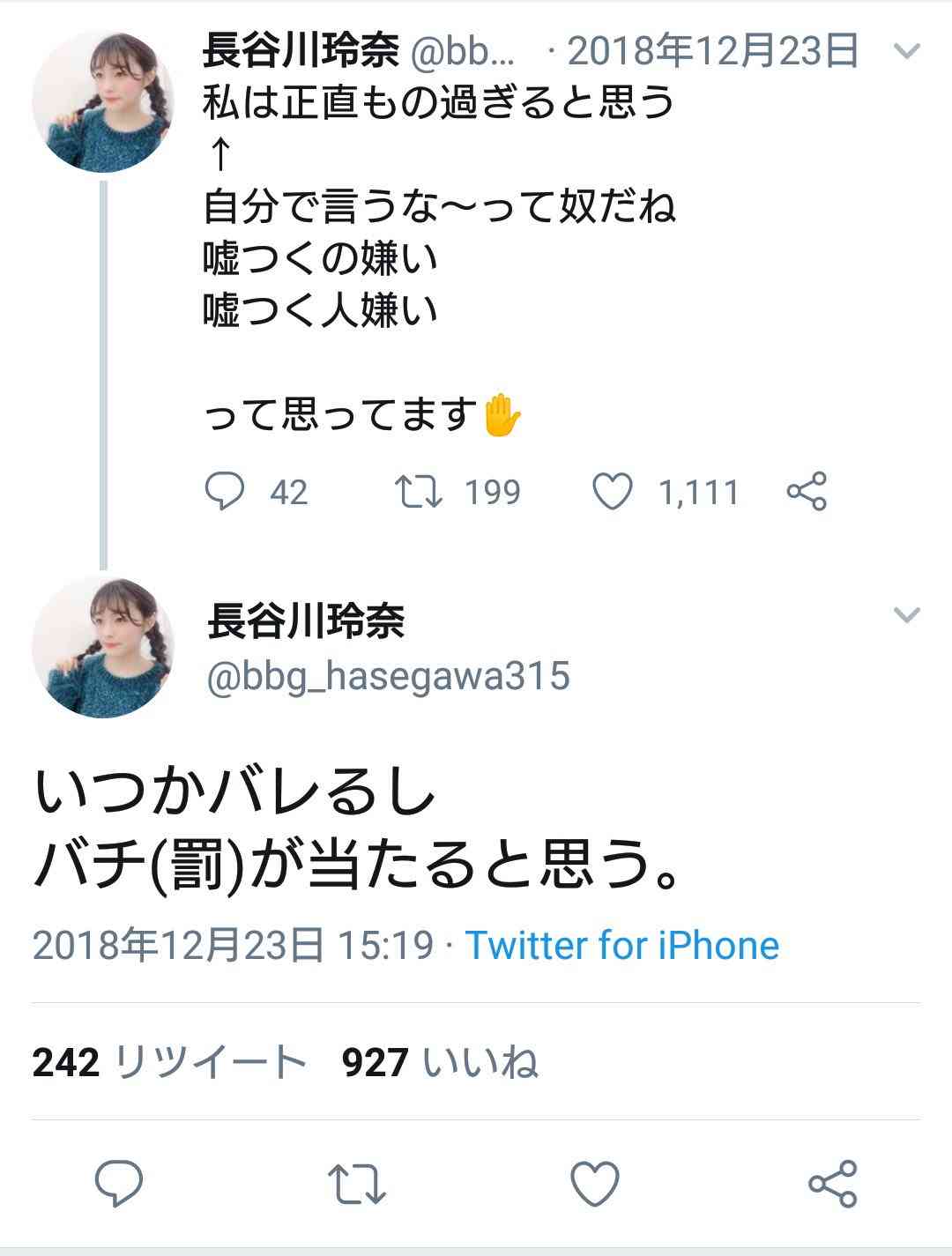
Task: Open first tweet text starting 私は正直もの
Action: tap(439, 102)
